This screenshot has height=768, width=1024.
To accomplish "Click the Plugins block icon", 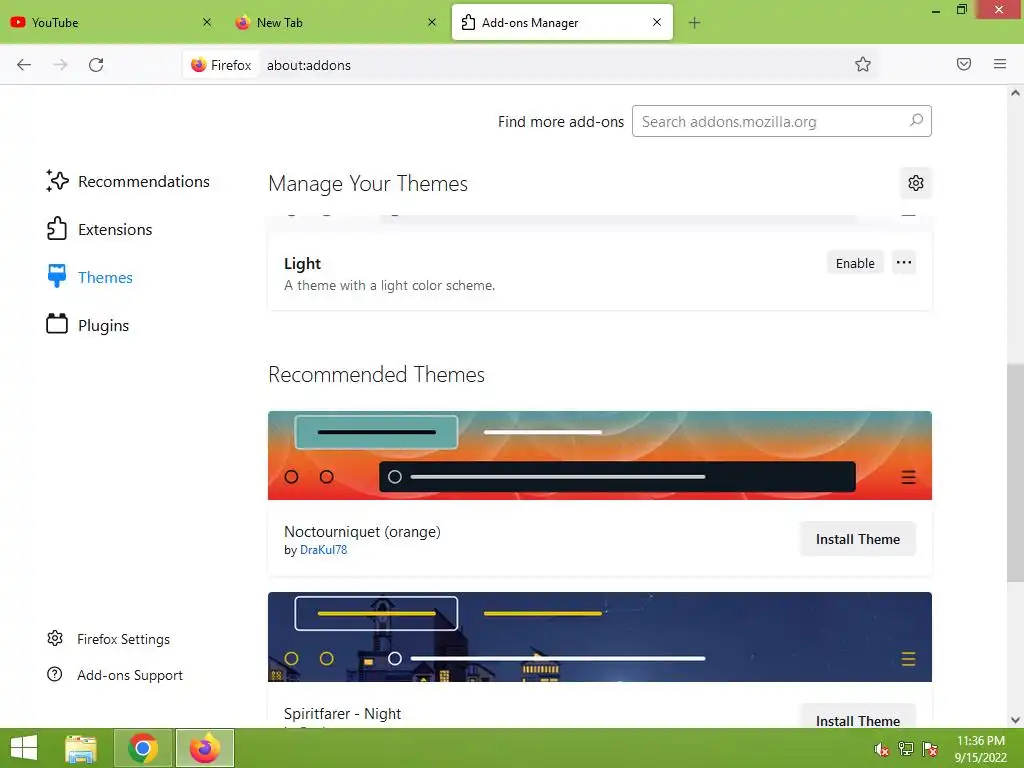I will click(x=57, y=324).
